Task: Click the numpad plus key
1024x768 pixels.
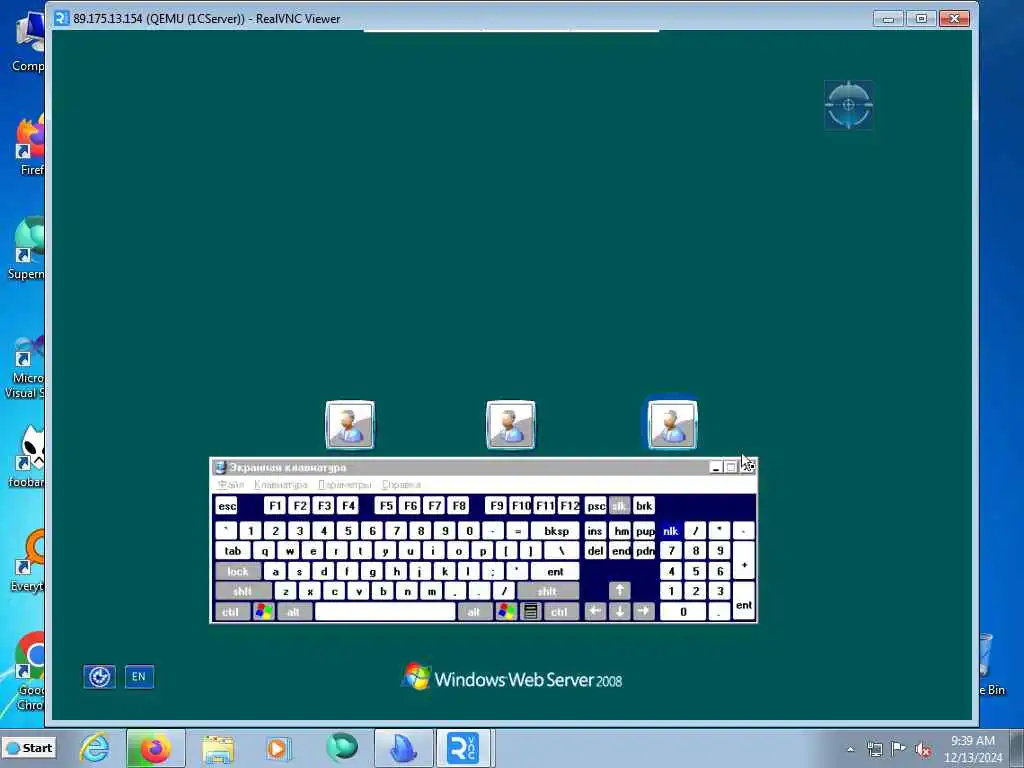Action: coord(744,561)
